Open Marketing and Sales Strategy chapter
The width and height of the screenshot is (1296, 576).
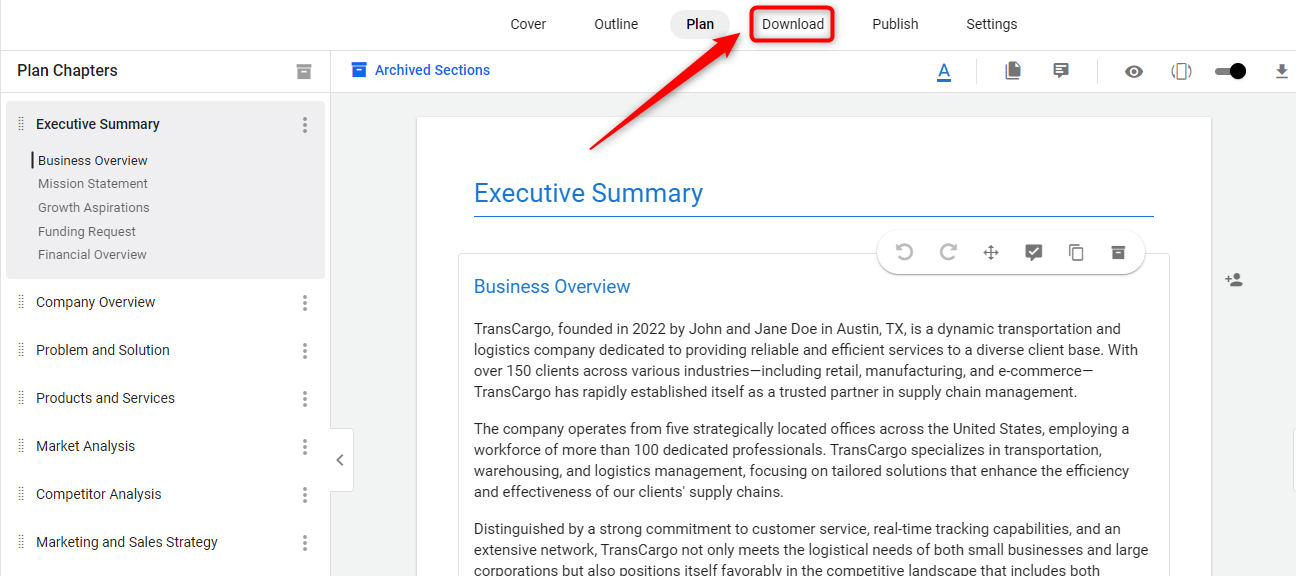click(x=127, y=542)
